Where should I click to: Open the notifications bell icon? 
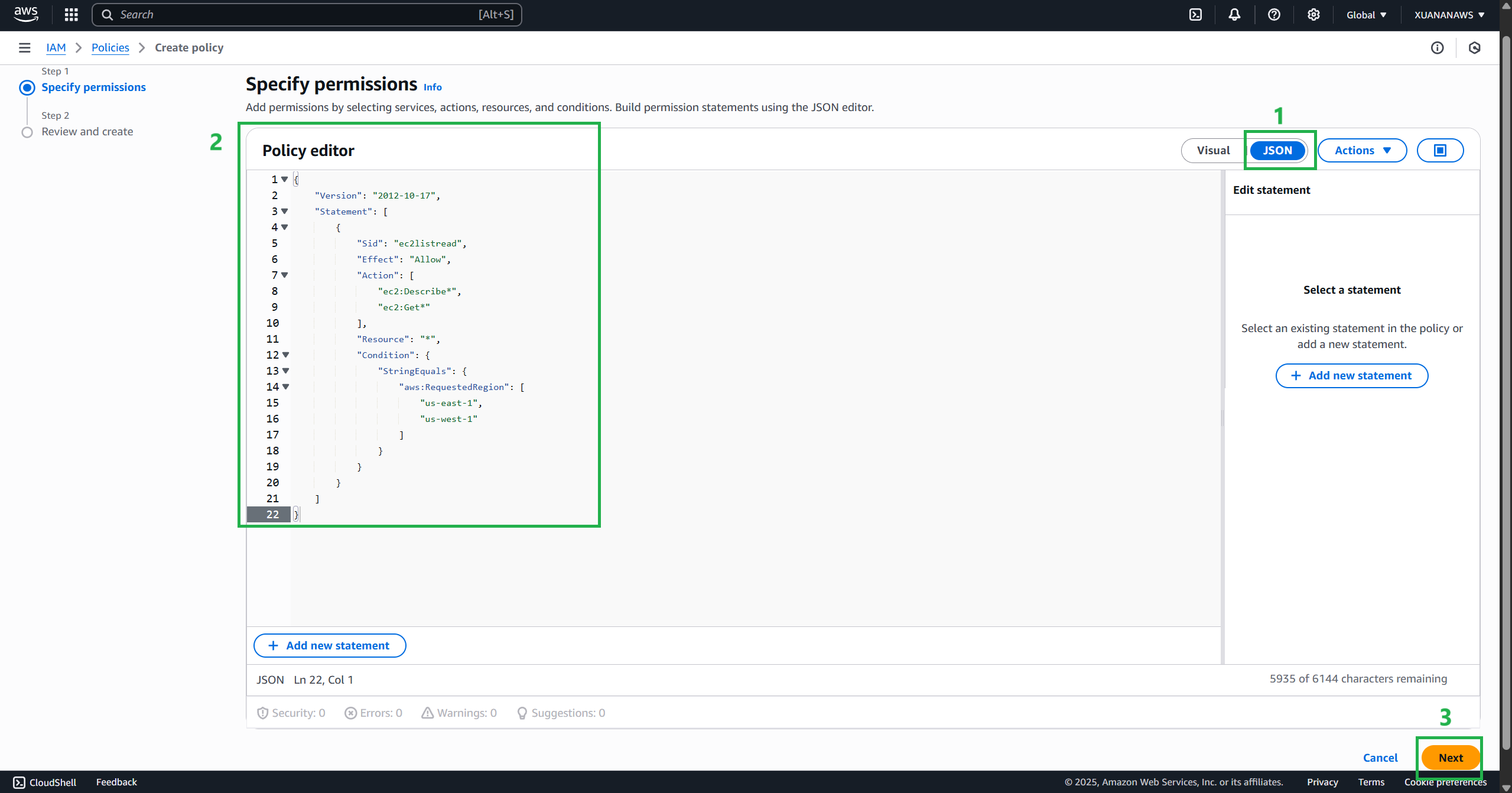click(x=1235, y=14)
